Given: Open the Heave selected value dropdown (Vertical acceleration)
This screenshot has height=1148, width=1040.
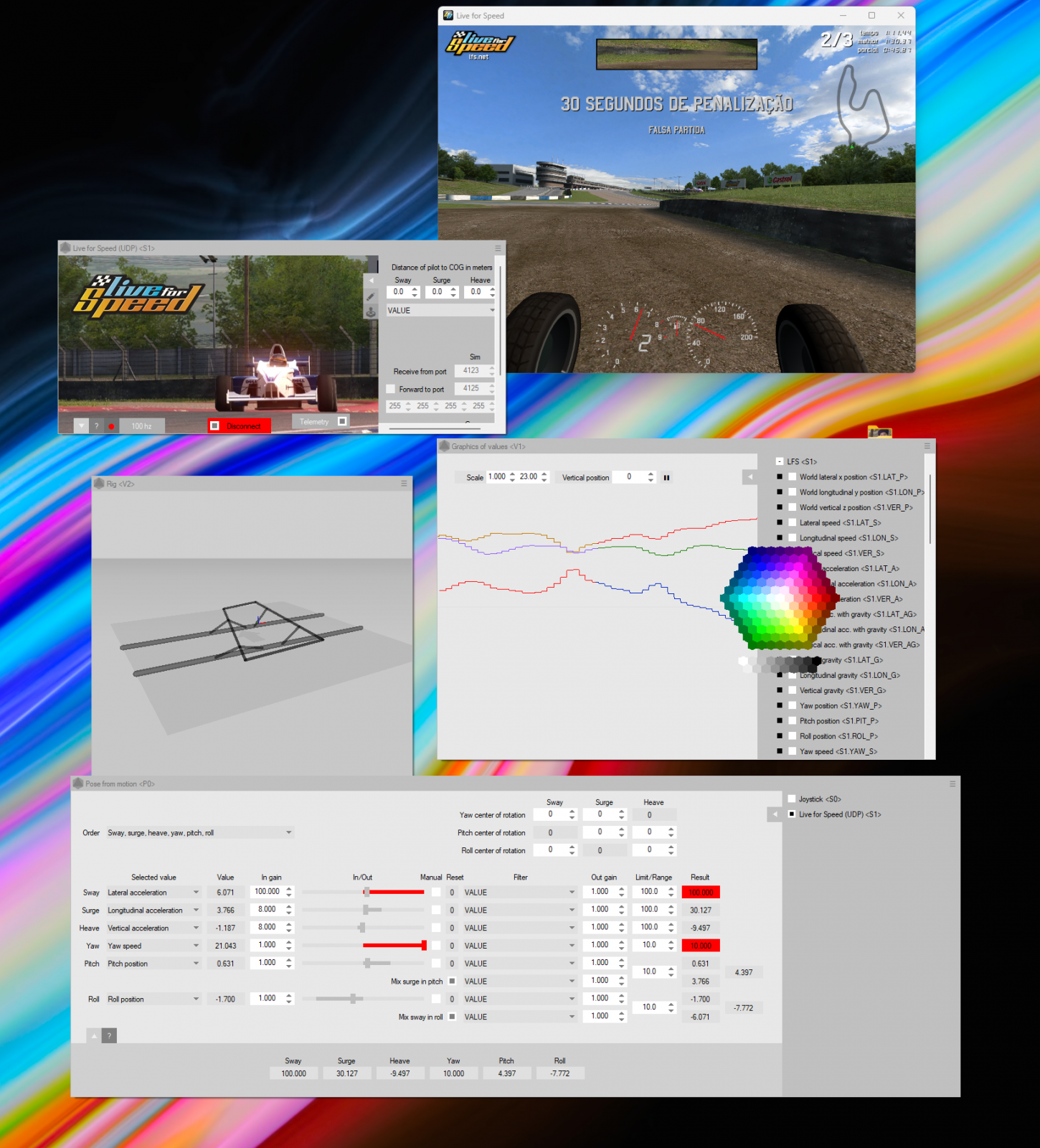Looking at the screenshot, I should tap(153, 928).
